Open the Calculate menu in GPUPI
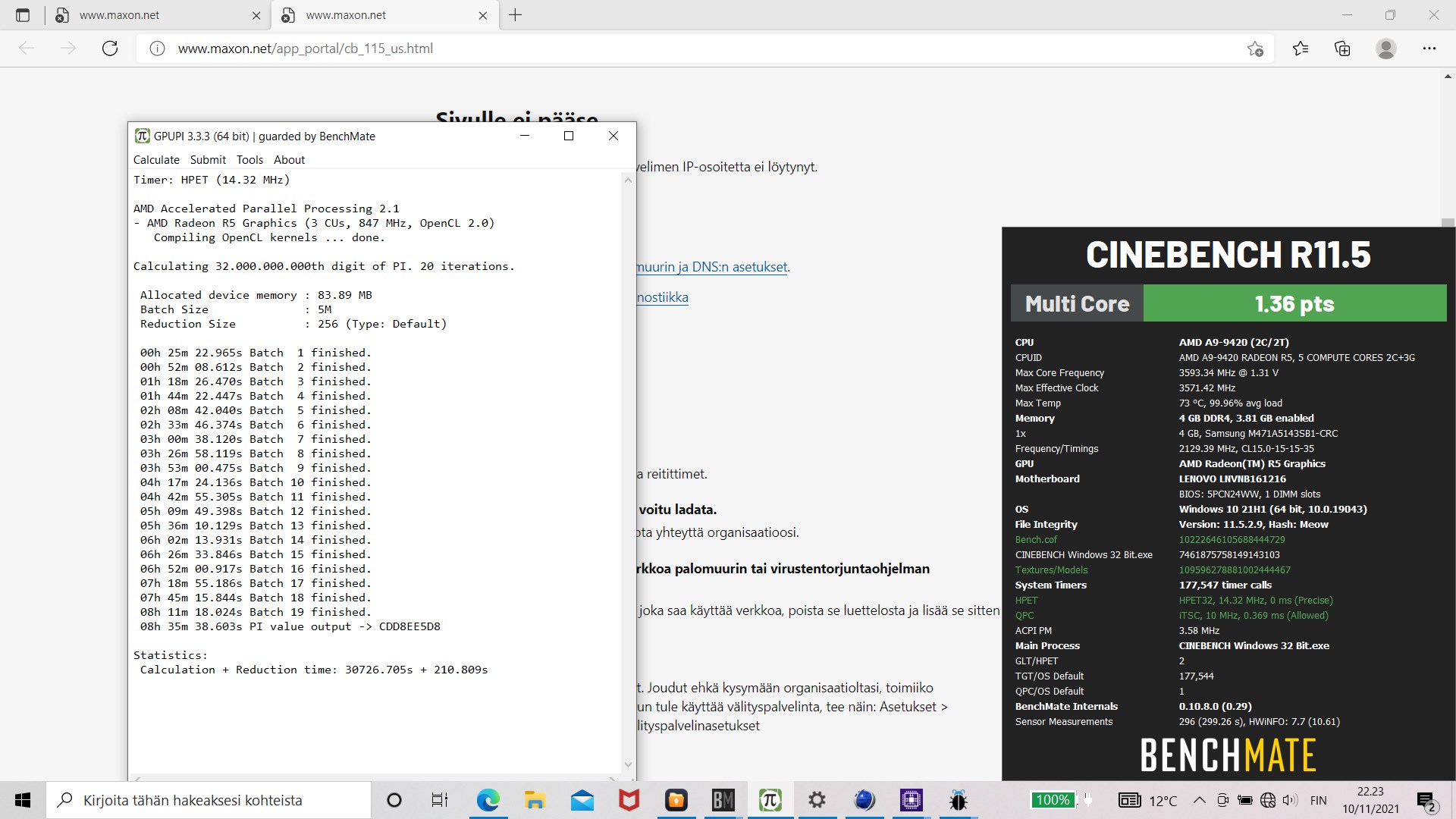The height and width of the screenshot is (819, 1456). click(156, 159)
